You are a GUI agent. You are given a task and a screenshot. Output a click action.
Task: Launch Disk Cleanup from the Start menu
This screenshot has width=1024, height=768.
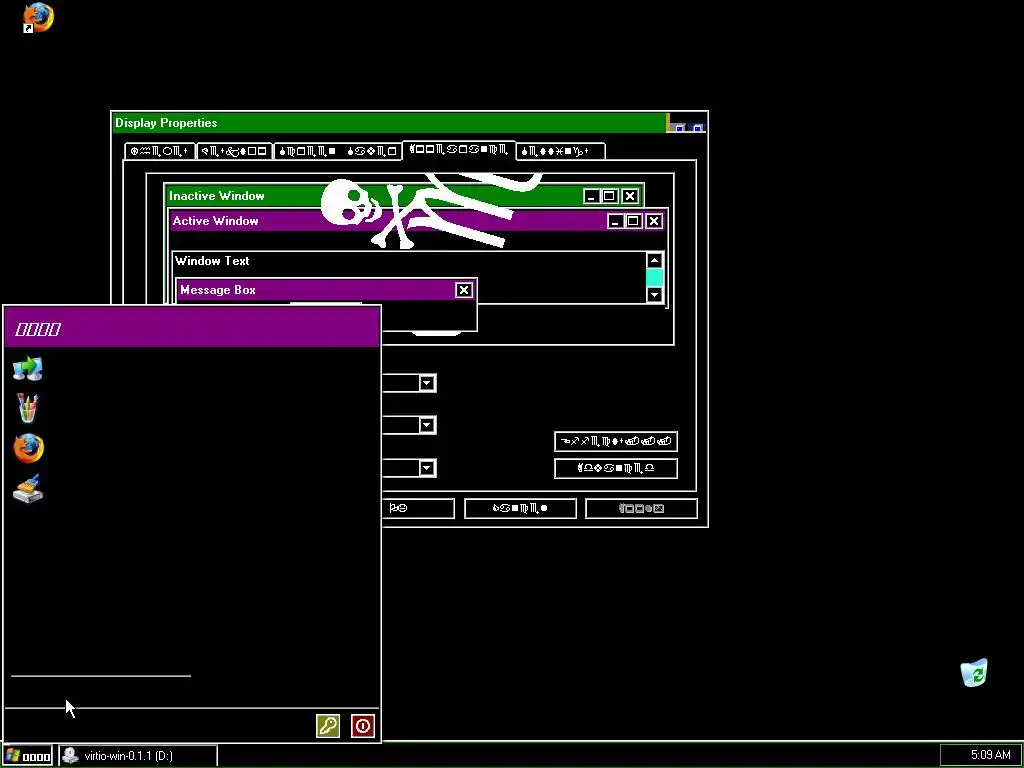(x=28, y=488)
